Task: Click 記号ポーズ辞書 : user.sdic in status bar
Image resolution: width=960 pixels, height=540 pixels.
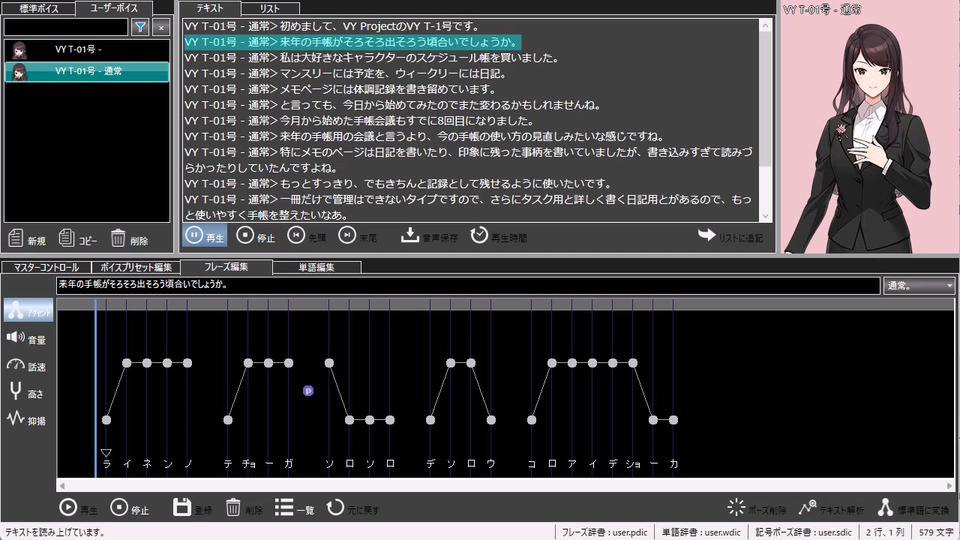Action: 803,532
